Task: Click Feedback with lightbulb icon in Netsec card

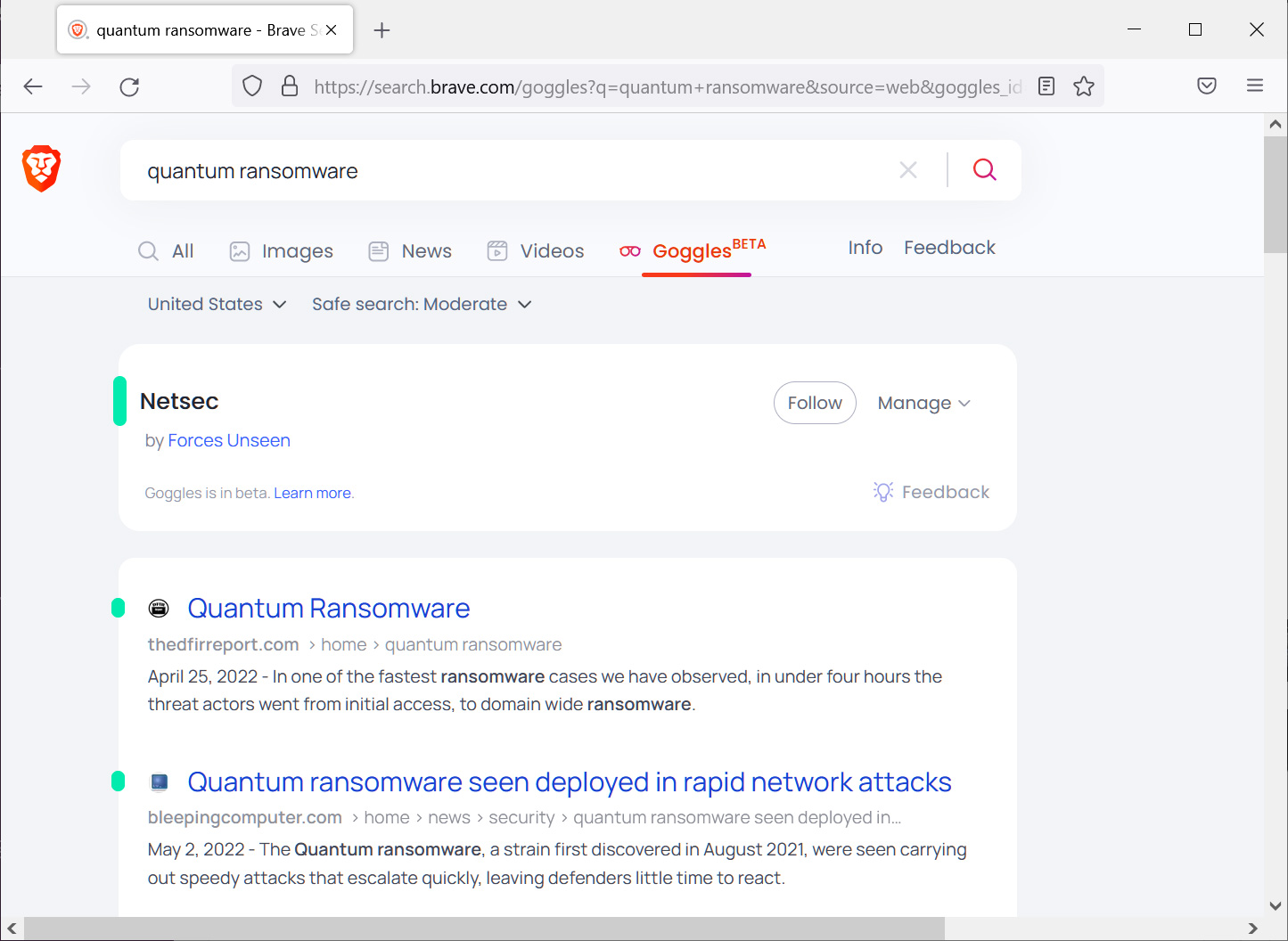Action: coord(931,492)
